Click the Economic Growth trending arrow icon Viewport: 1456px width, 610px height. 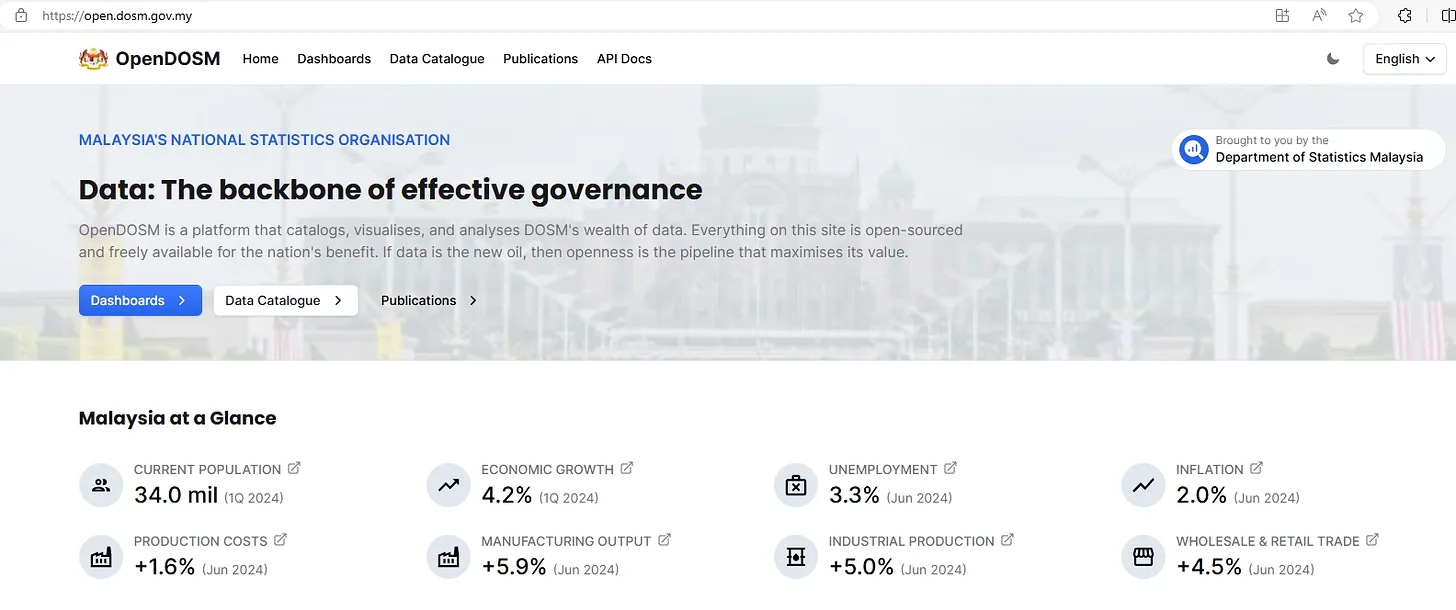tap(448, 485)
